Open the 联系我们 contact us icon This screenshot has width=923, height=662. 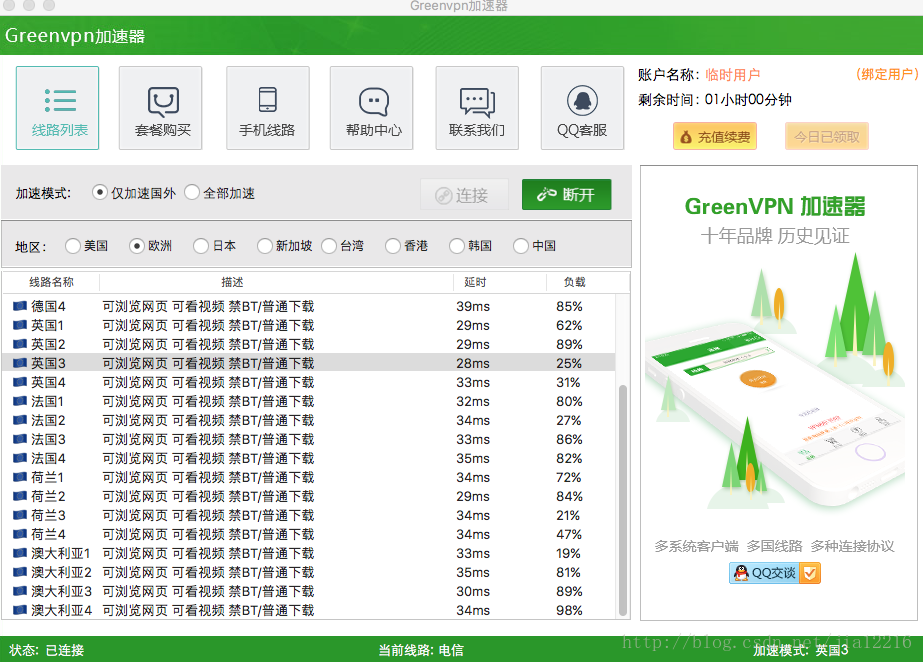[x=477, y=108]
